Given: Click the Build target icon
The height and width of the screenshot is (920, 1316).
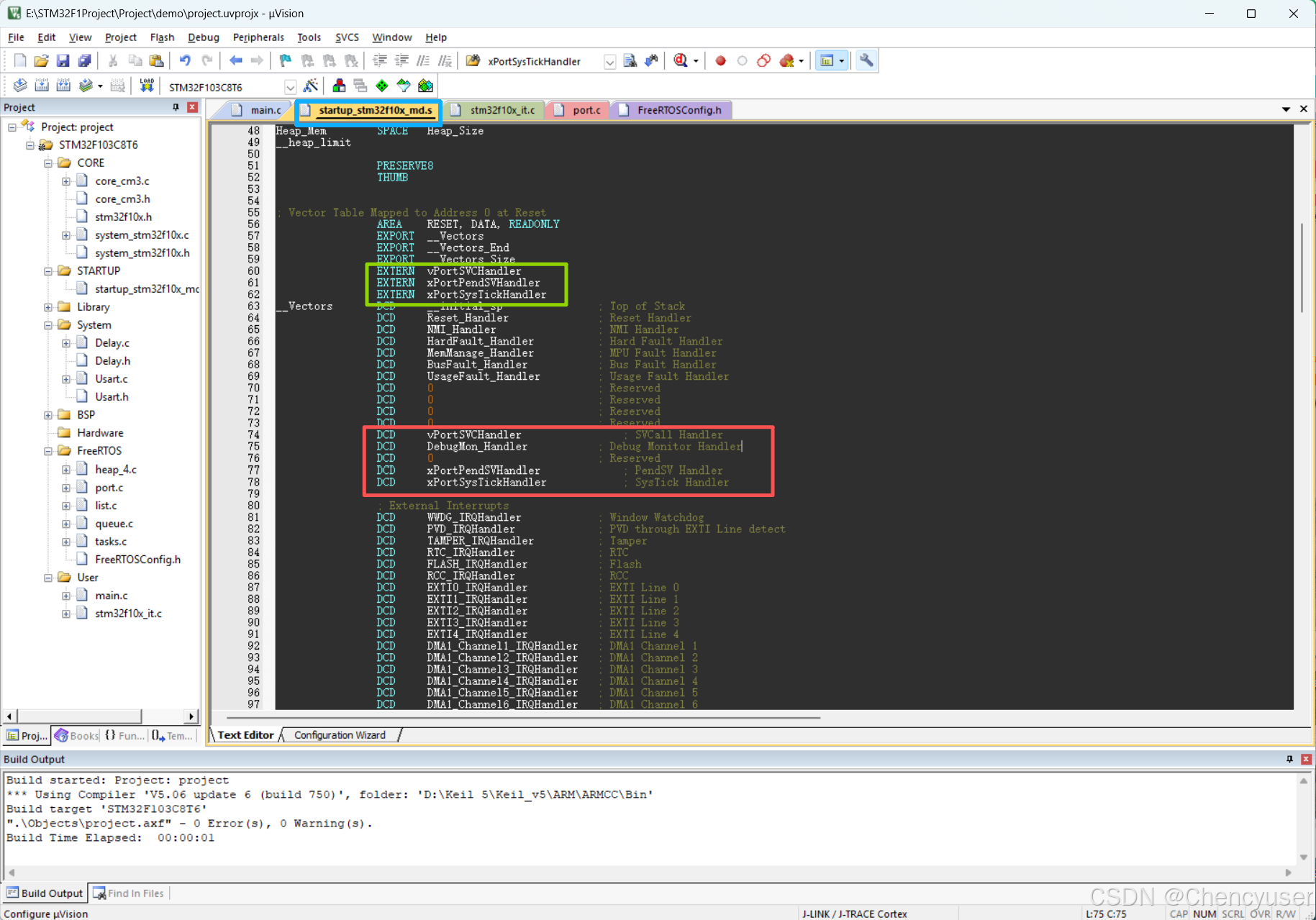Looking at the screenshot, I should (x=42, y=86).
